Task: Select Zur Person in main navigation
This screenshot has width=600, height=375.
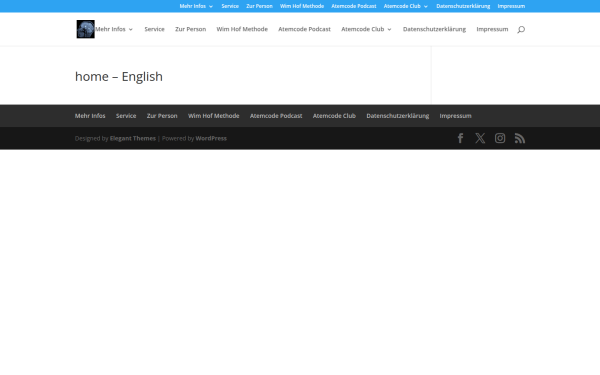Action: click(191, 29)
